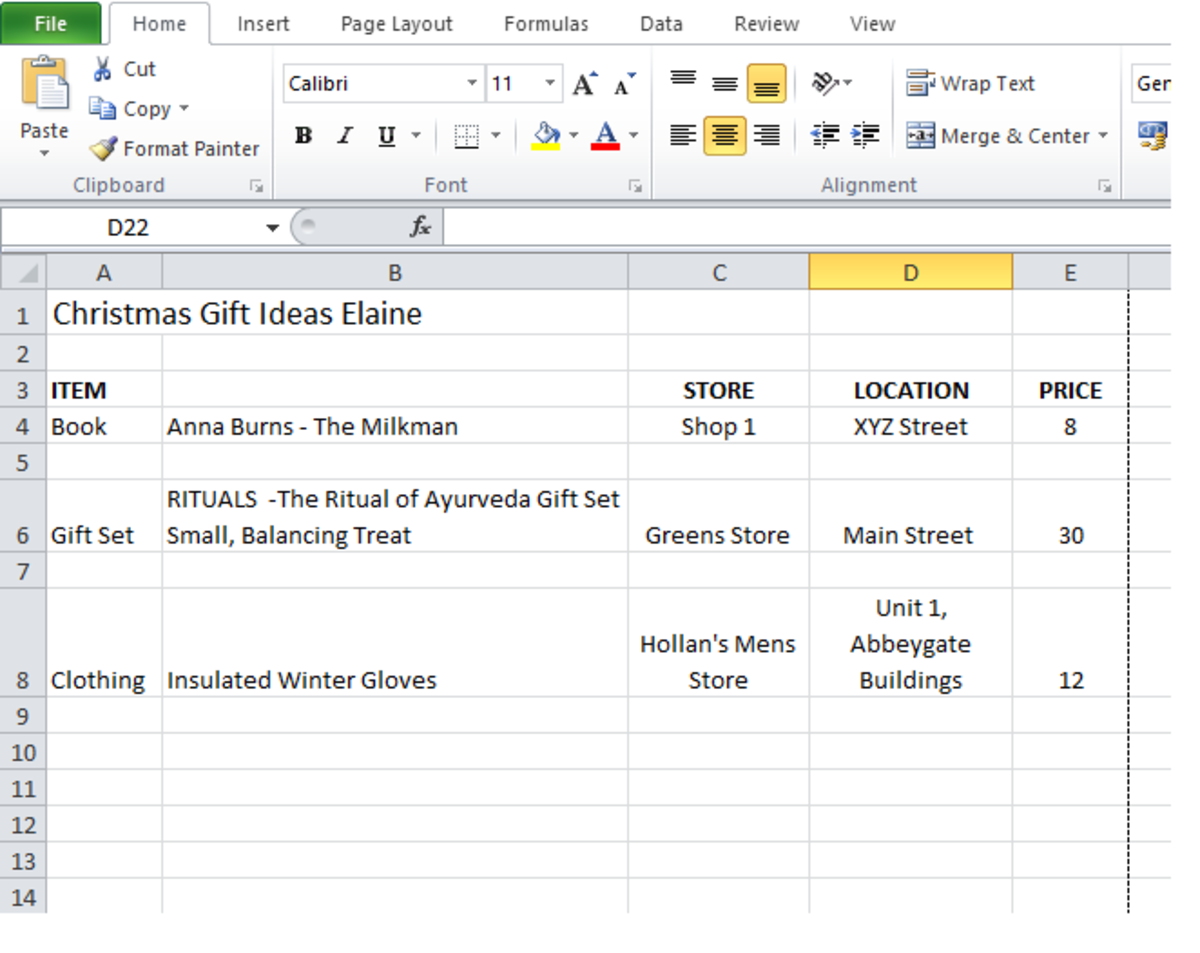Click the Paste clipboard icon
Image resolution: width=1200 pixels, height=953 pixels.
pyautogui.click(x=45, y=85)
